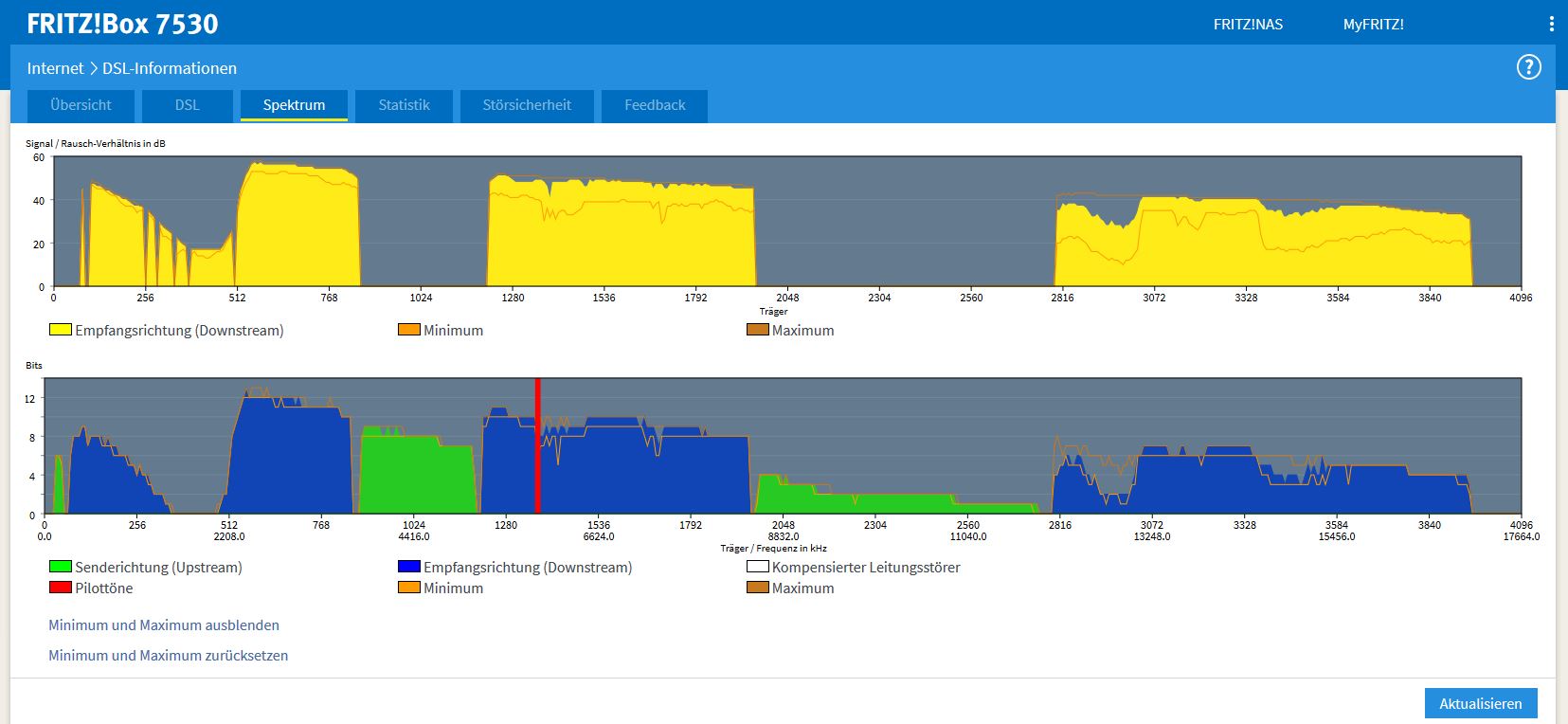This screenshot has width=1568, height=724.
Task: Click Minimum und Maximum ausblenden link
Action: pyautogui.click(x=164, y=625)
